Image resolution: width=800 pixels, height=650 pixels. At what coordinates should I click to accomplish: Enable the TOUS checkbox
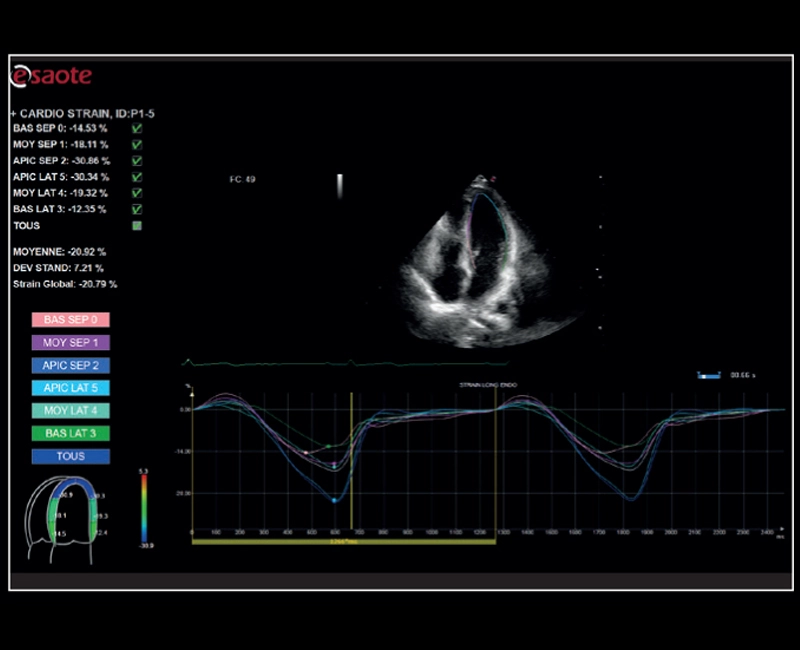click(x=136, y=225)
